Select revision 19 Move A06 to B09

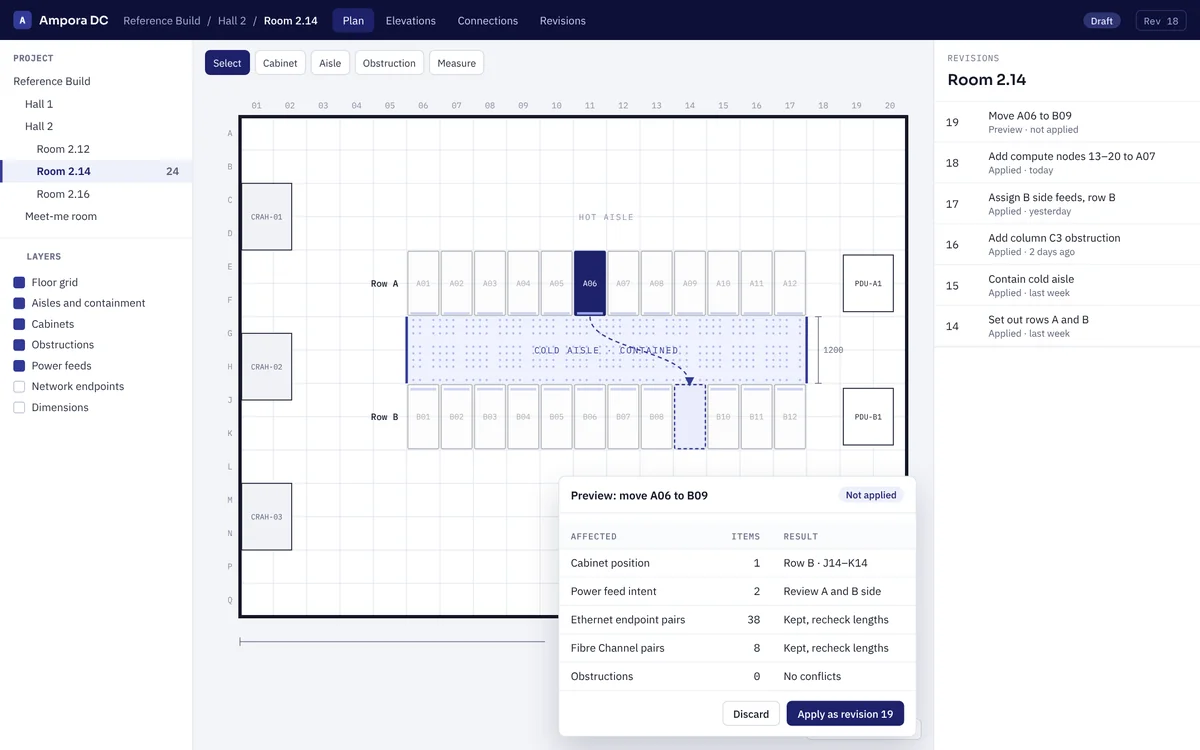click(1067, 122)
